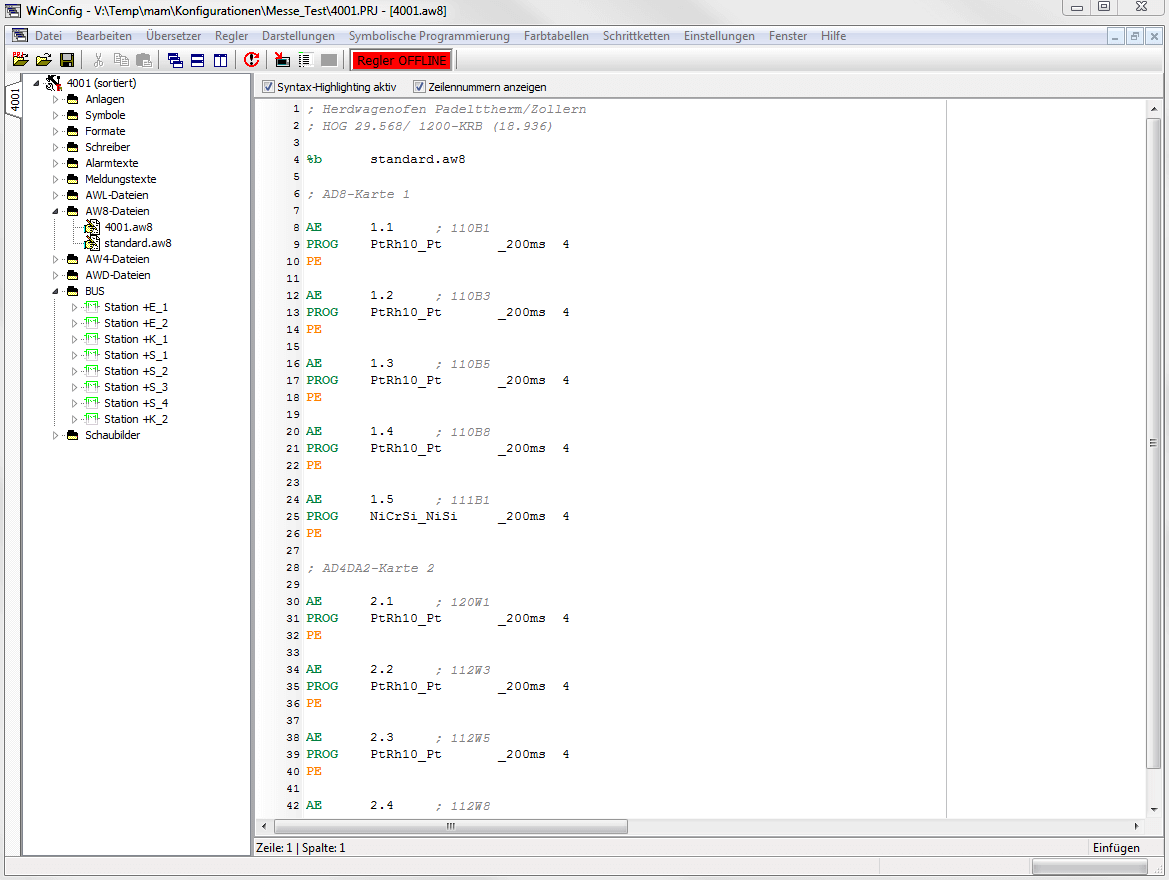Tile windows horizontally icon
The height and width of the screenshot is (880, 1169).
click(198, 60)
